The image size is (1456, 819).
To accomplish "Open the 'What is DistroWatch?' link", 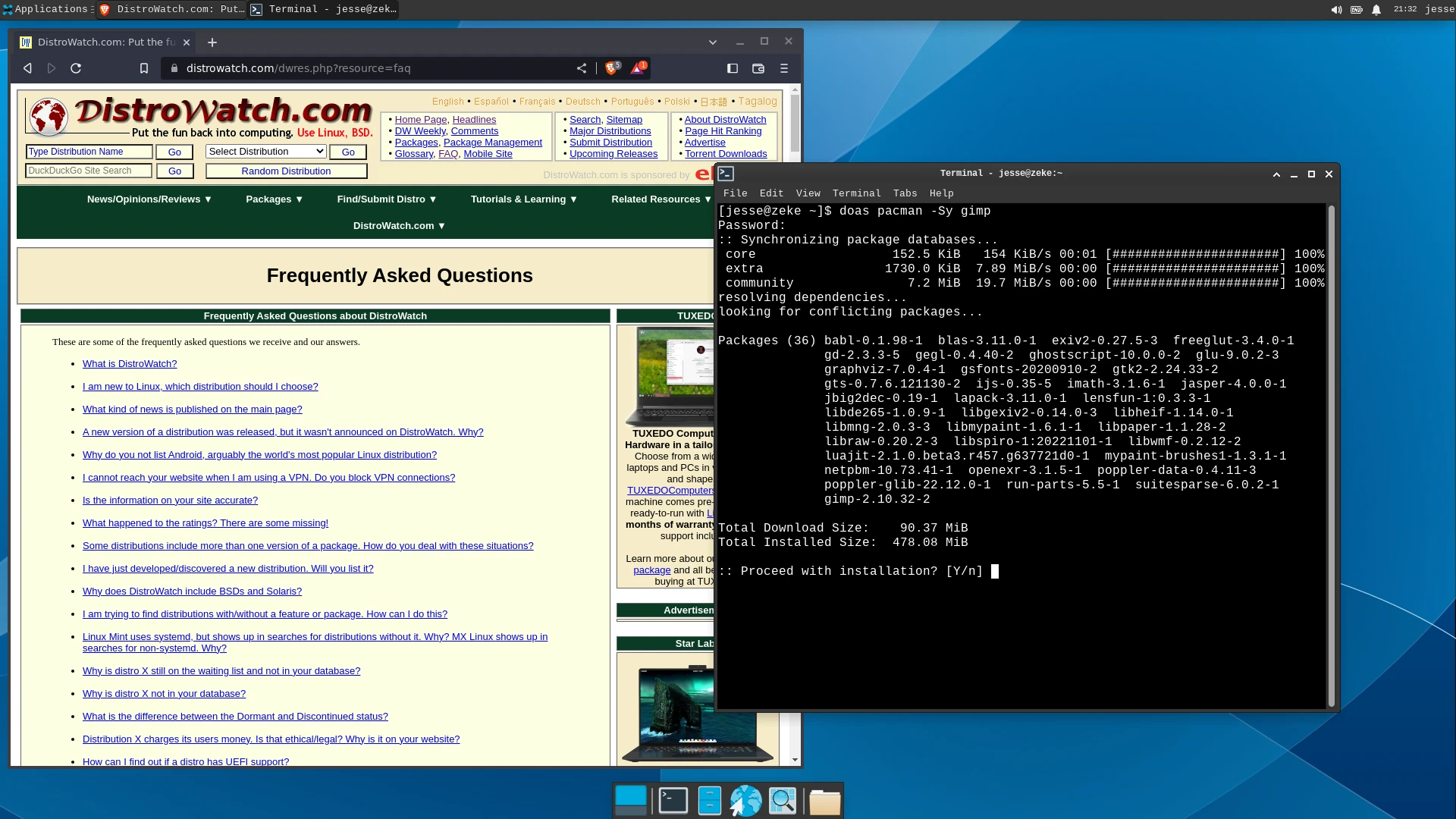I will point(130,363).
